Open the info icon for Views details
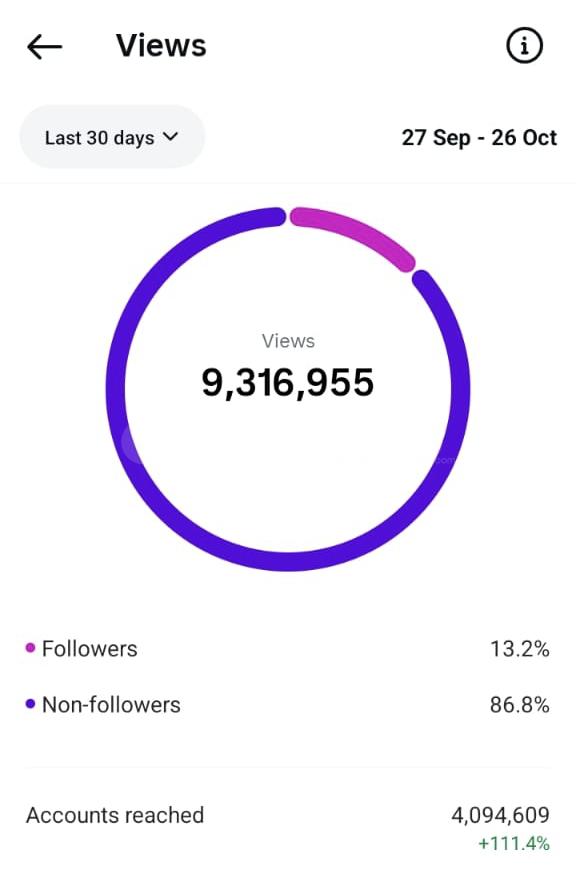The height and width of the screenshot is (882, 576). (x=524, y=45)
